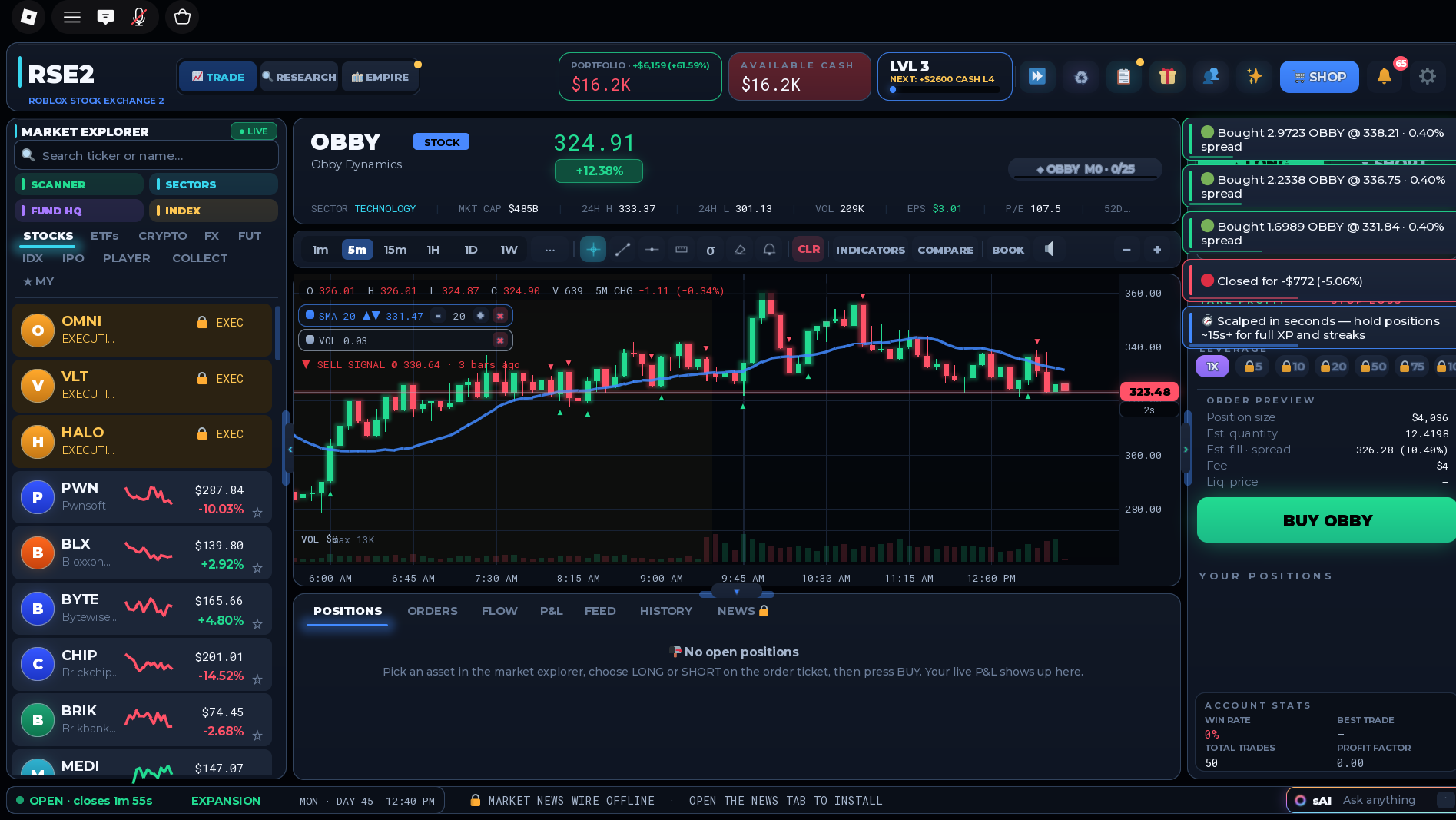This screenshot has height=820, width=1456.
Task: Collapse the bottom panel with the down chevron
Action: [737, 592]
